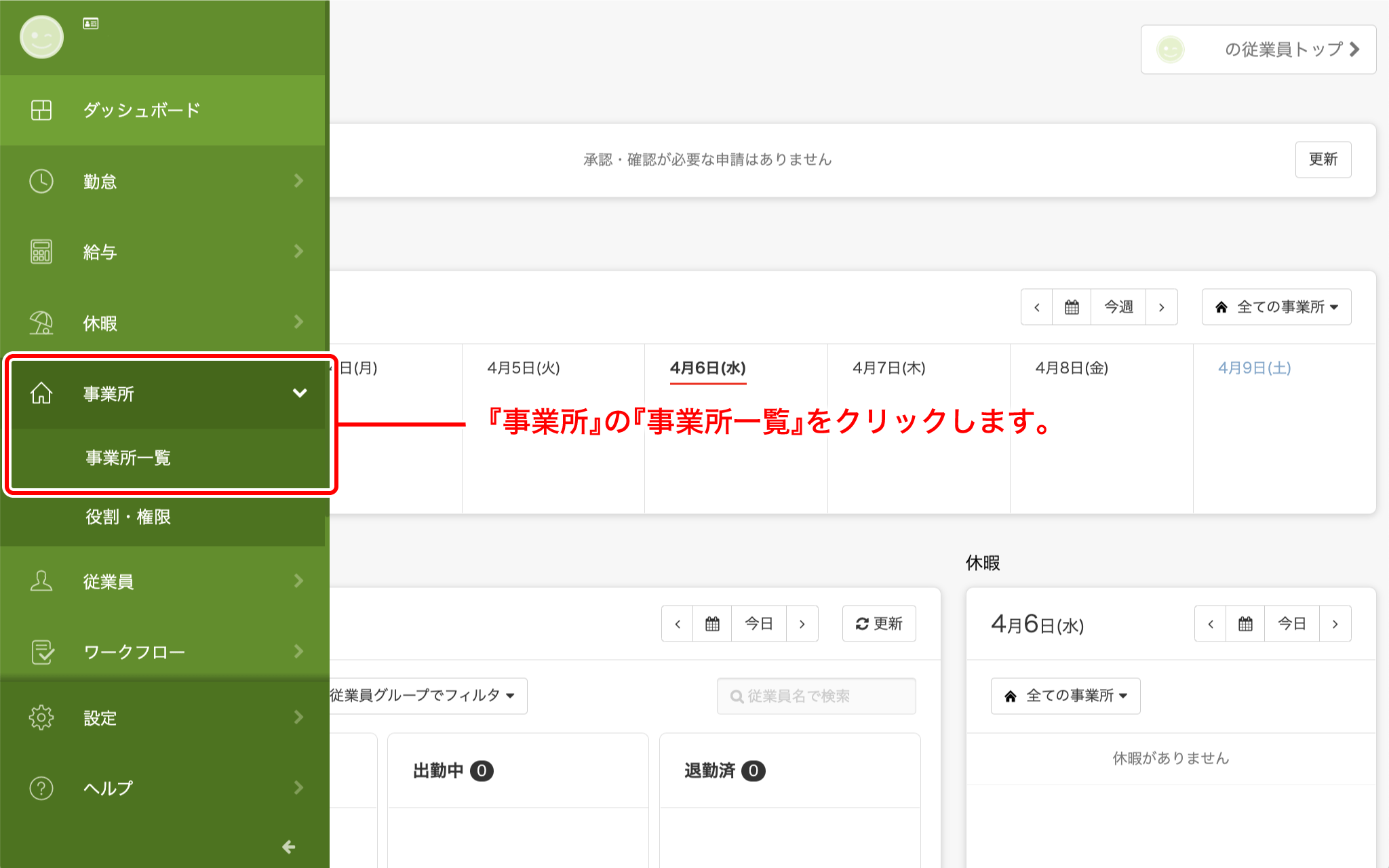1389x868 pixels.
Task: Expand the 休暇 menu chevron
Action: pyautogui.click(x=299, y=322)
